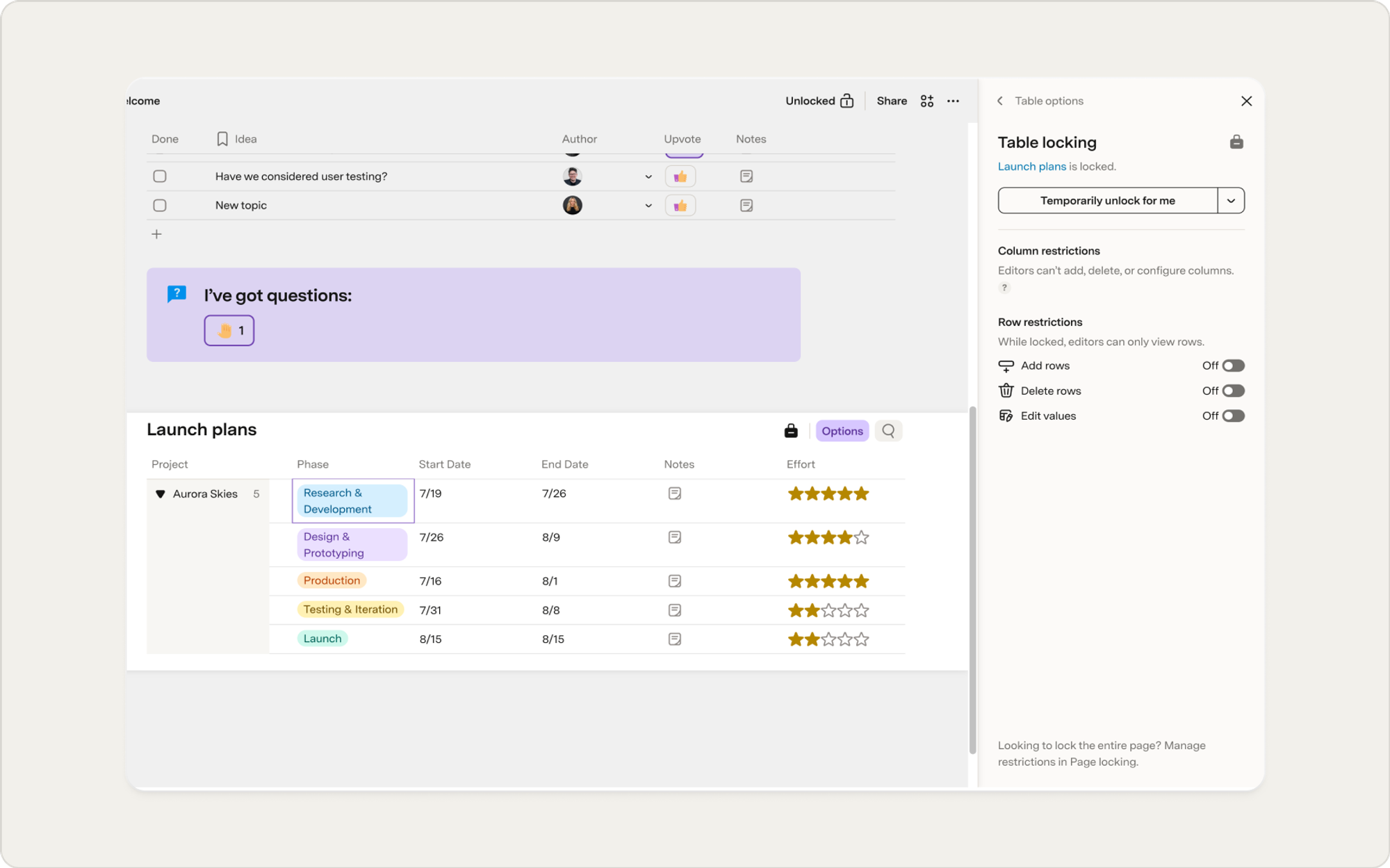The image size is (1390, 868).
Task: Click the lock icon next to Unlocked
Action: point(847,101)
